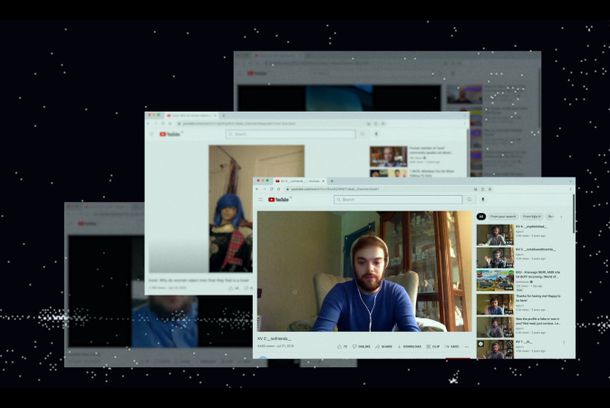Focus the Search field in the front YouTube window
This screenshot has height=408, width=610.
pyautogui.click(x=398, y=200)
